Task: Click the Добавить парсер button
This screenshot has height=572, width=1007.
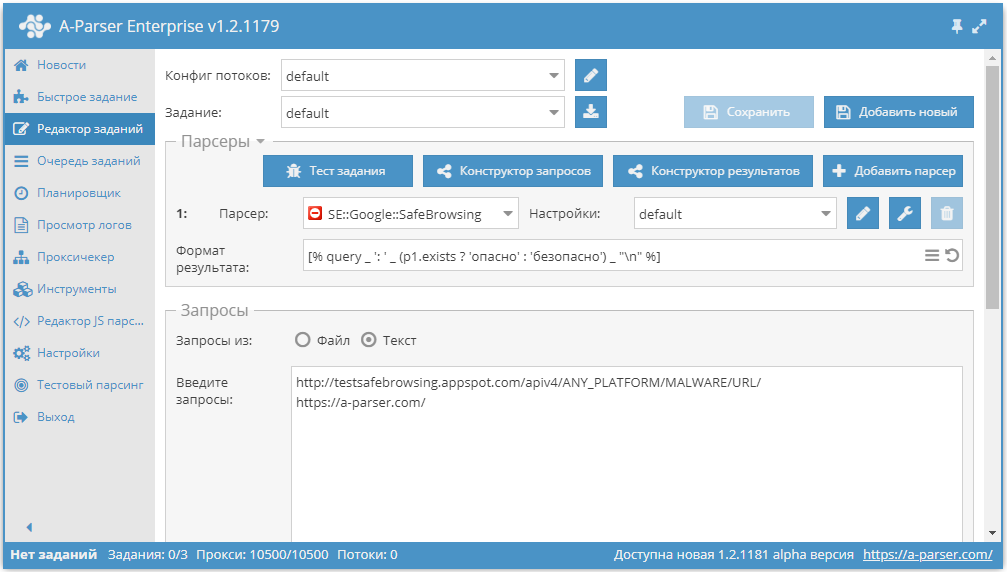Action: point(893,171)
